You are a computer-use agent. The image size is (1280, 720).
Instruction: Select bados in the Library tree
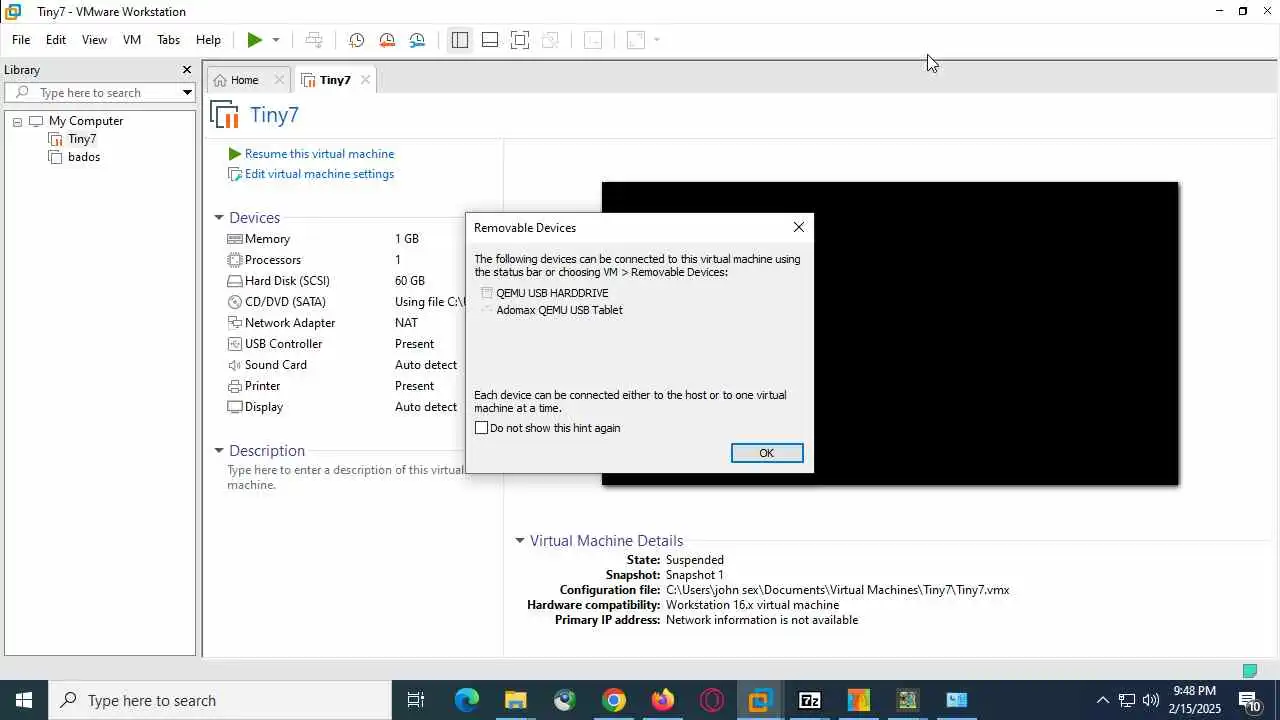[x=84, y=157]
